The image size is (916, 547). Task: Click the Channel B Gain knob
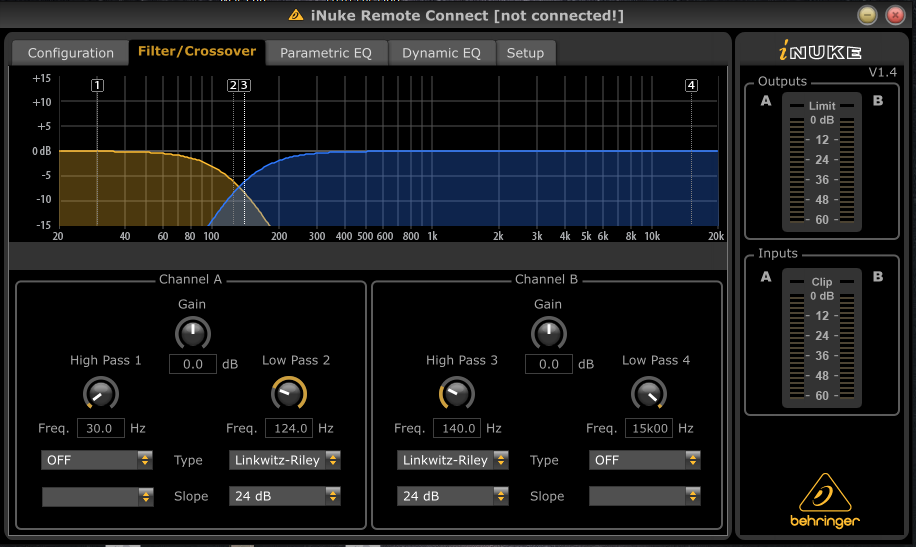click(548, 333)
